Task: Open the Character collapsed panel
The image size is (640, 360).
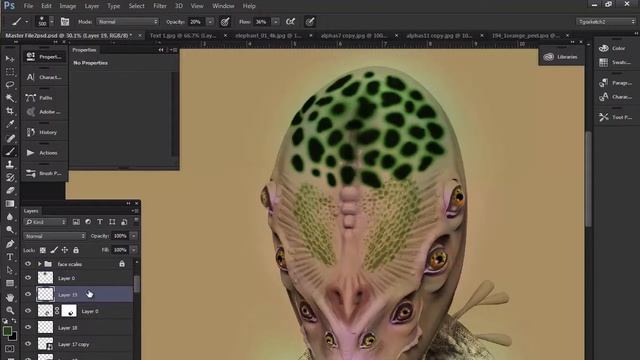Action: point(44,77)
